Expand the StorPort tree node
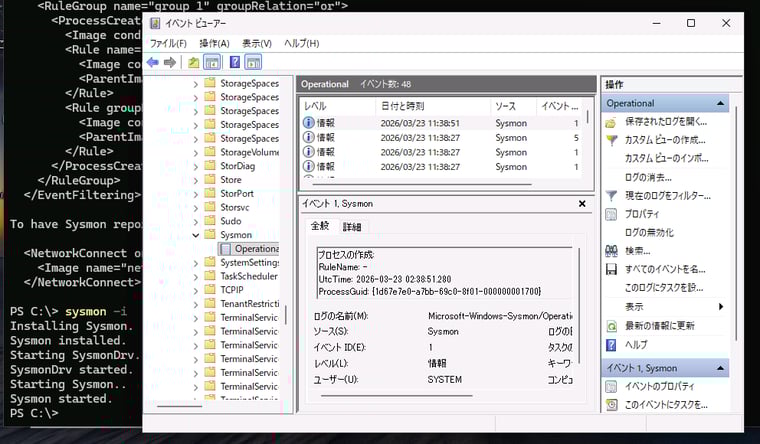Viewport: 760px width, 444px height. pyautogui.click(x=196, y=194)
